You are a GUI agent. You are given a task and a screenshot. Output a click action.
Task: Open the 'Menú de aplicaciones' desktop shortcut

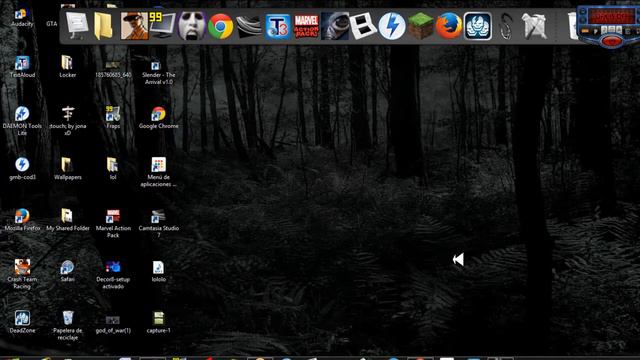point(158,172)
